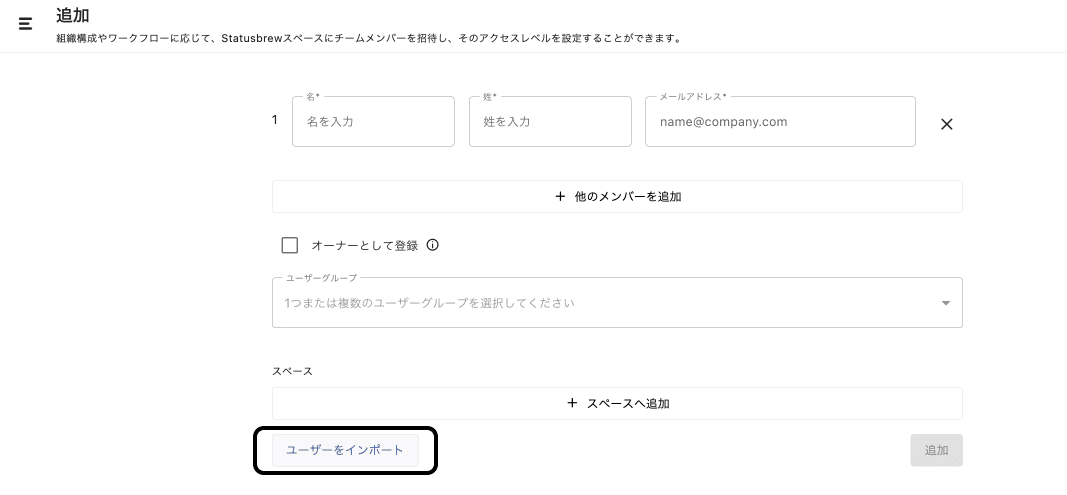Click the plus icon in 他のメンバーを追加
The height and width of the screenshot is (495, 1067).
(560, 196)
